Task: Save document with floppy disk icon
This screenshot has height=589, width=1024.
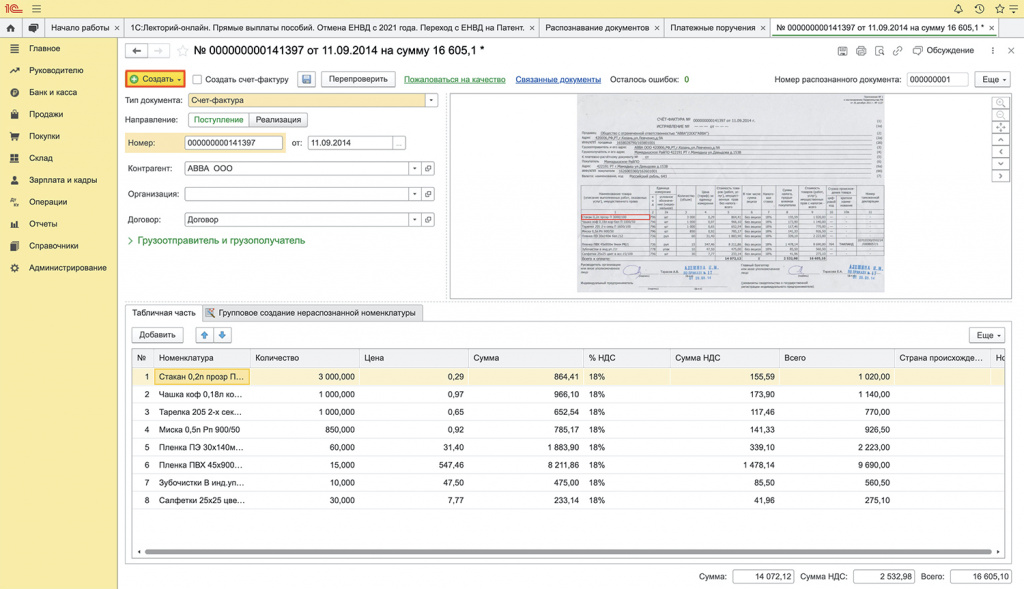Action: [x=306, y=79]
